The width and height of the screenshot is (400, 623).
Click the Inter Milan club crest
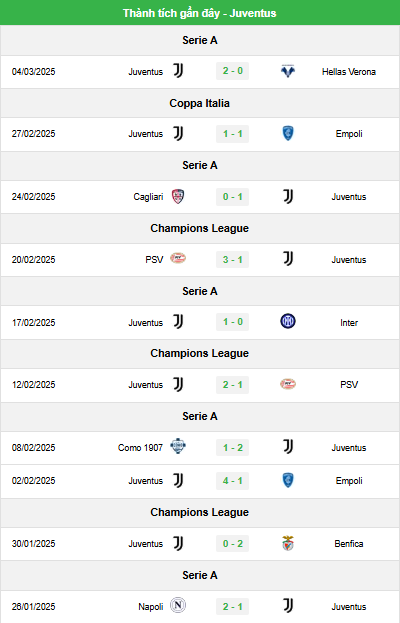point(288,321)
